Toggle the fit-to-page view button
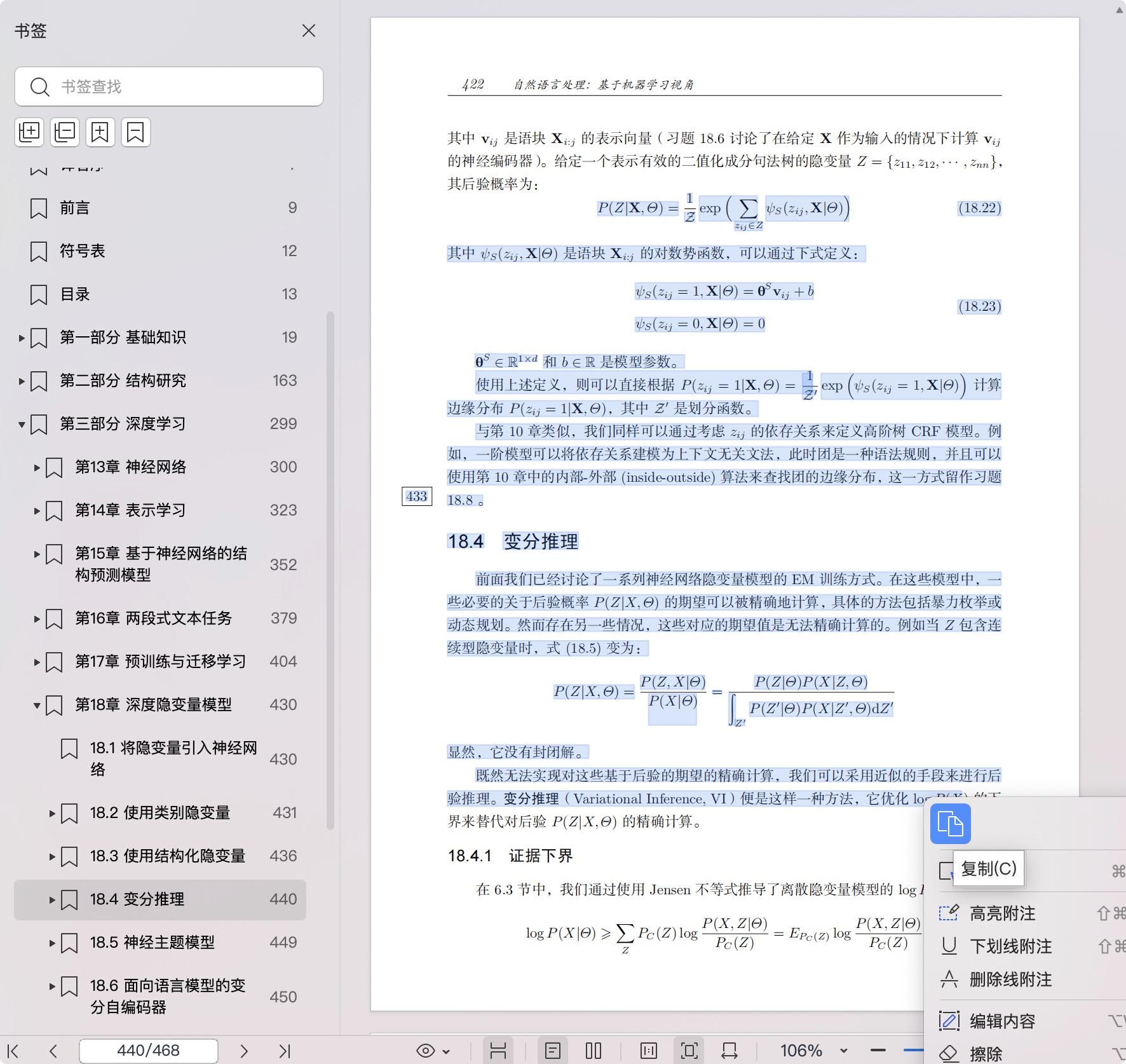This screenshot has width=1126, height=1064. tap(689, 1051)
